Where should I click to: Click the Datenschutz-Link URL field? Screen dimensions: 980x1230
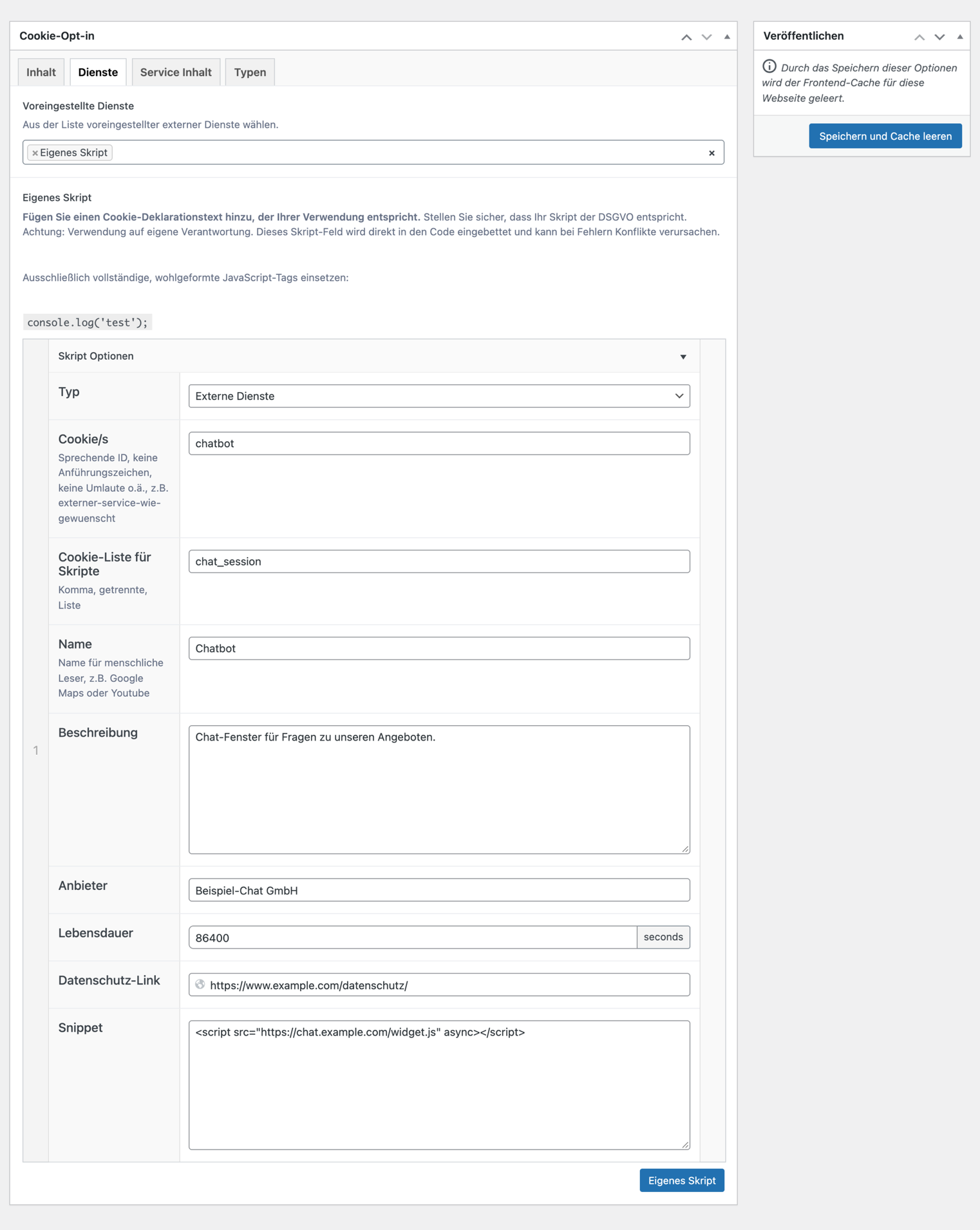tap(439, 985)
